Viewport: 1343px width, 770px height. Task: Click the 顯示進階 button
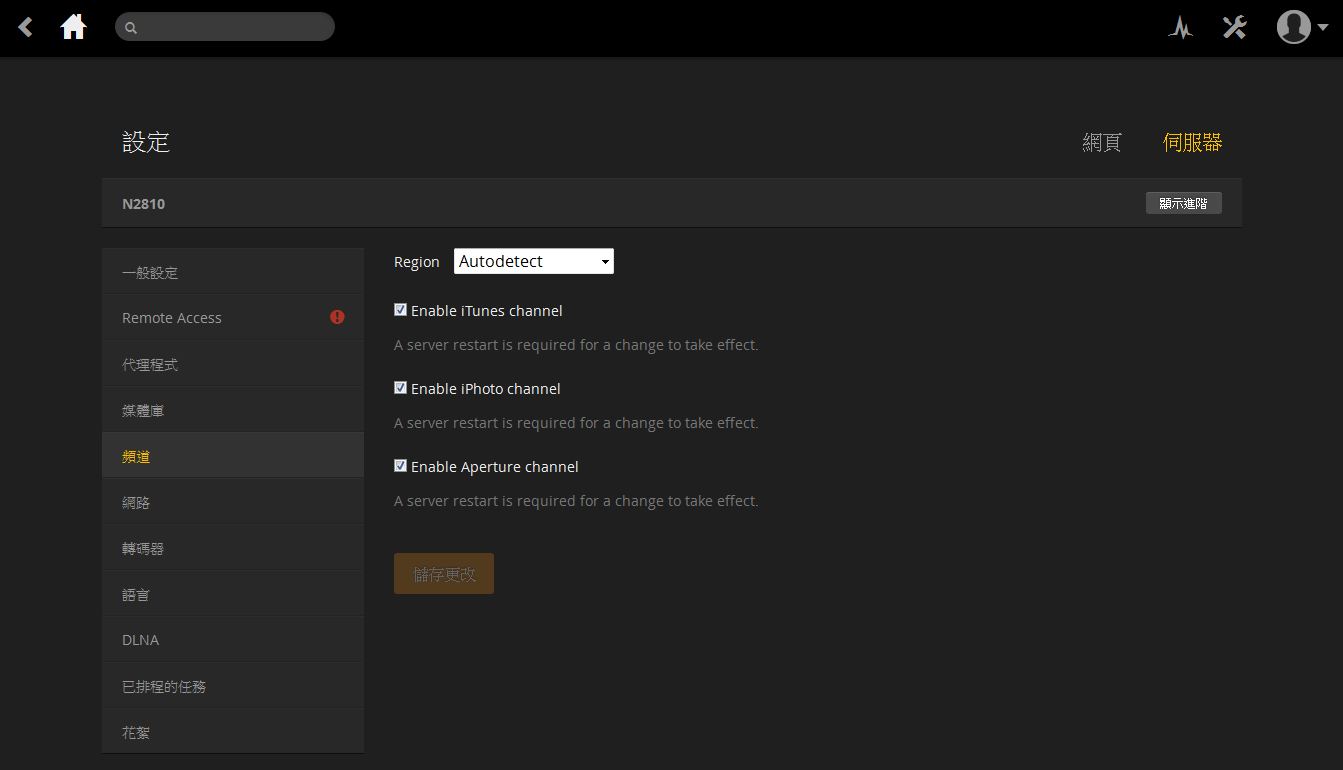tap(1184, 203)
